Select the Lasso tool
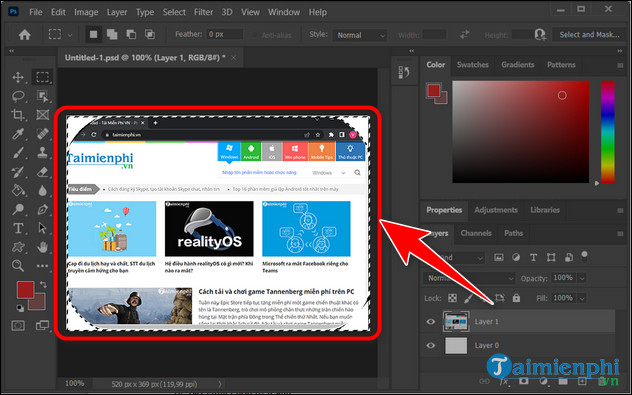The image size is (632, 395). [18, 96]
